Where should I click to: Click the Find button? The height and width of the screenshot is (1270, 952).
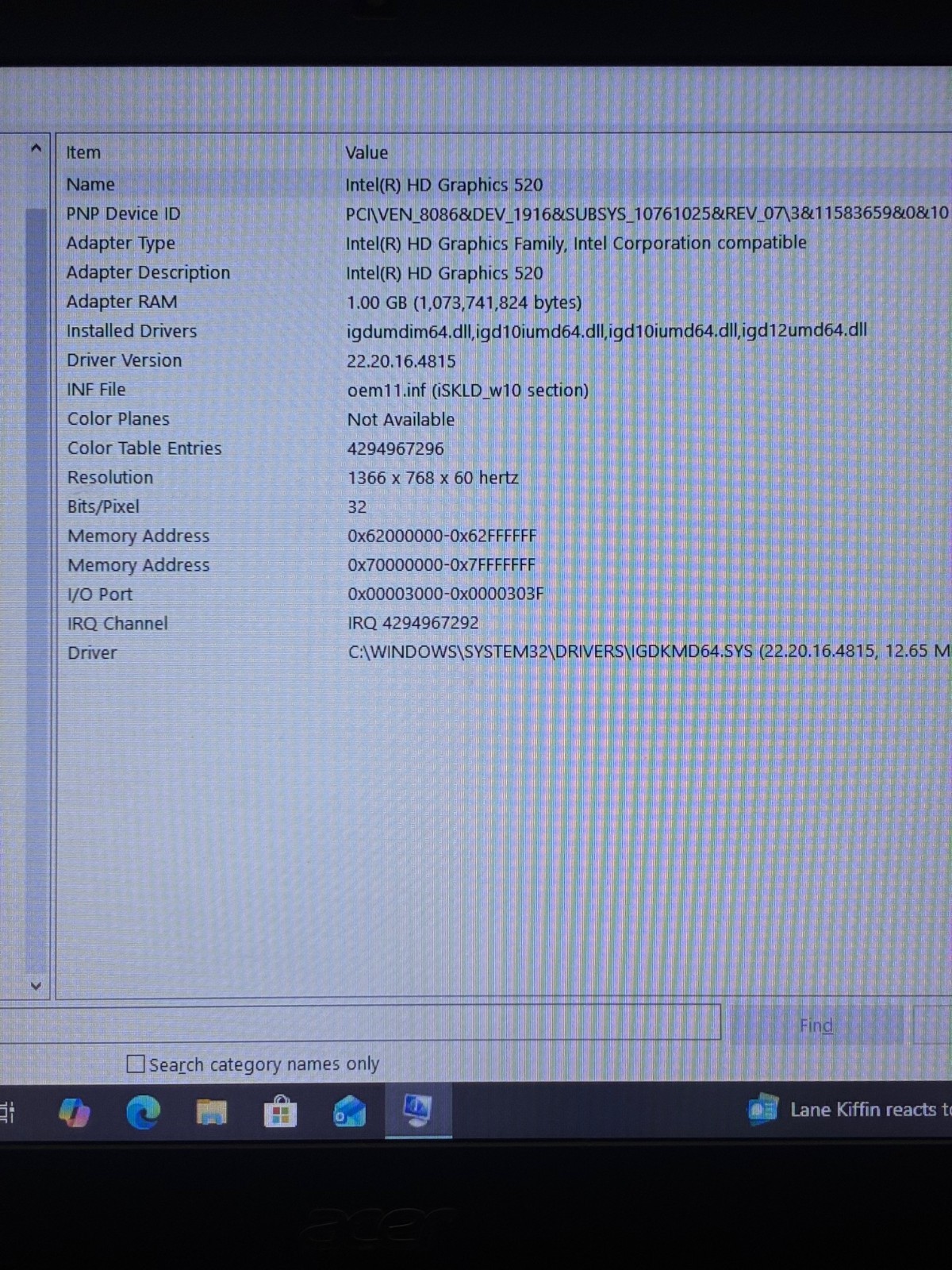coord(816,1026)
